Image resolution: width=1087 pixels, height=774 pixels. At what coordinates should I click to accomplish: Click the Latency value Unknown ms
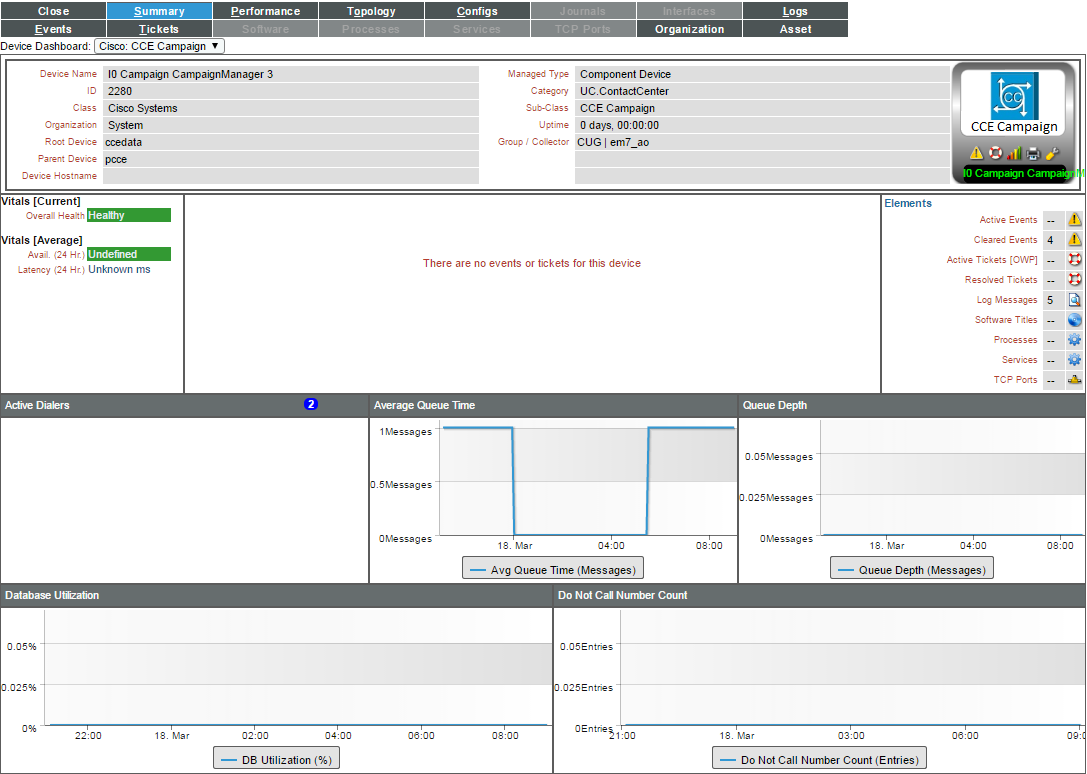point(119,270)
